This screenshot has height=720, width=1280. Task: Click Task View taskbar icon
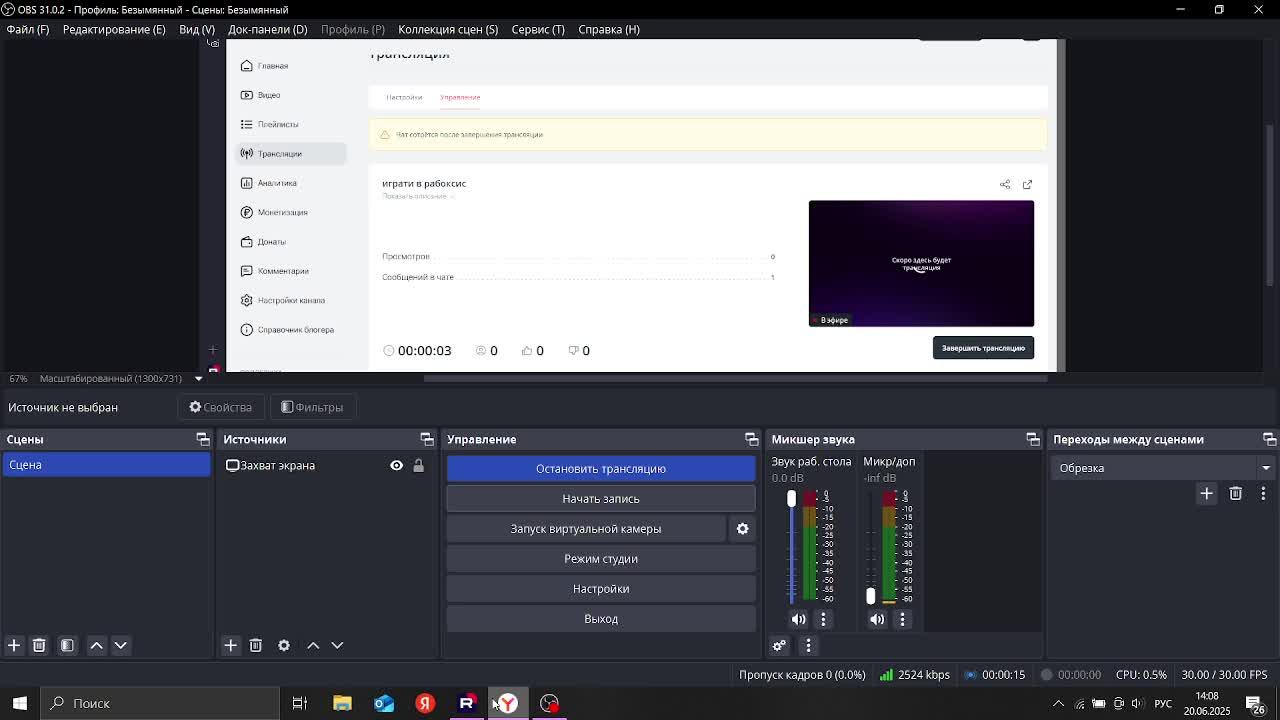tap(299, 703)
